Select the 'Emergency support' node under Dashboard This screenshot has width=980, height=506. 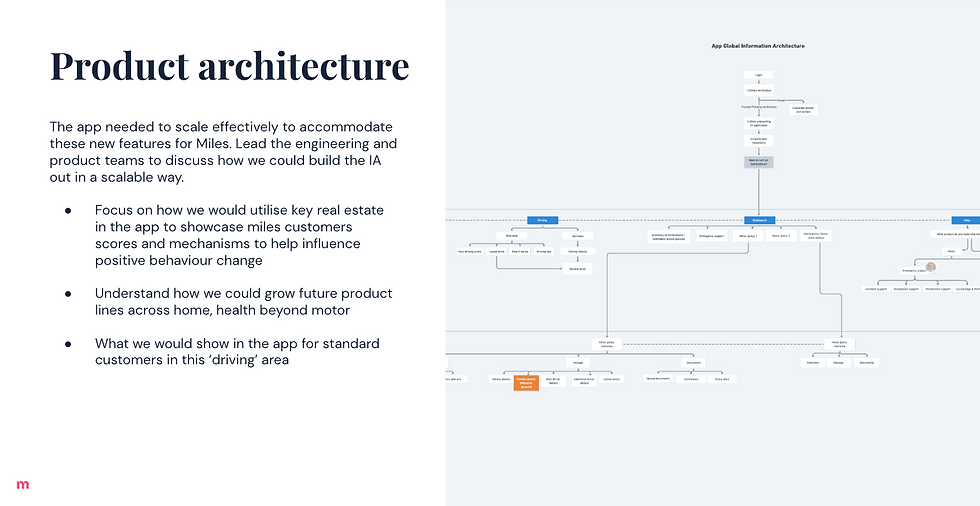(x=712, y=236)
